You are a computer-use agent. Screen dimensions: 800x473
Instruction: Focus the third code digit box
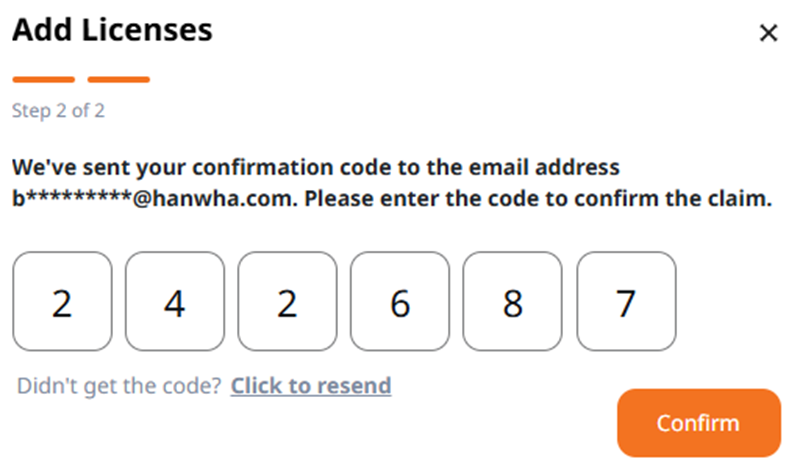(x=287, y=301)
